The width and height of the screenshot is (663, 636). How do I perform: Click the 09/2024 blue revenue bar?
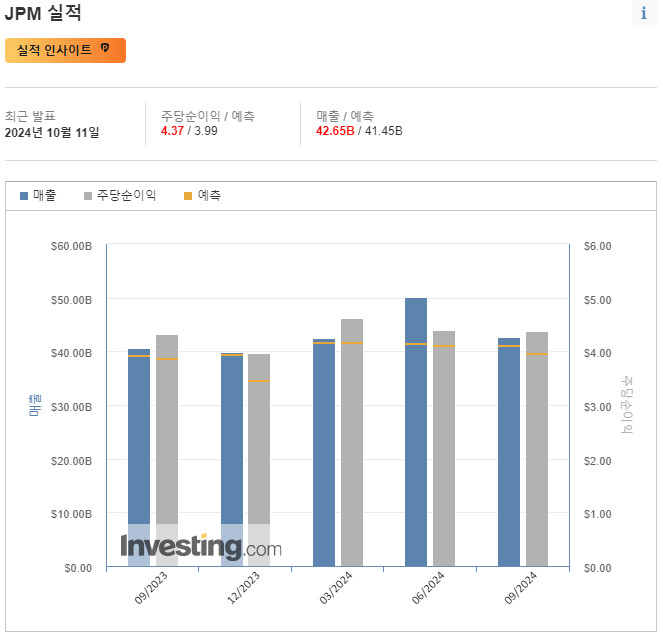[x=509, y=452]
